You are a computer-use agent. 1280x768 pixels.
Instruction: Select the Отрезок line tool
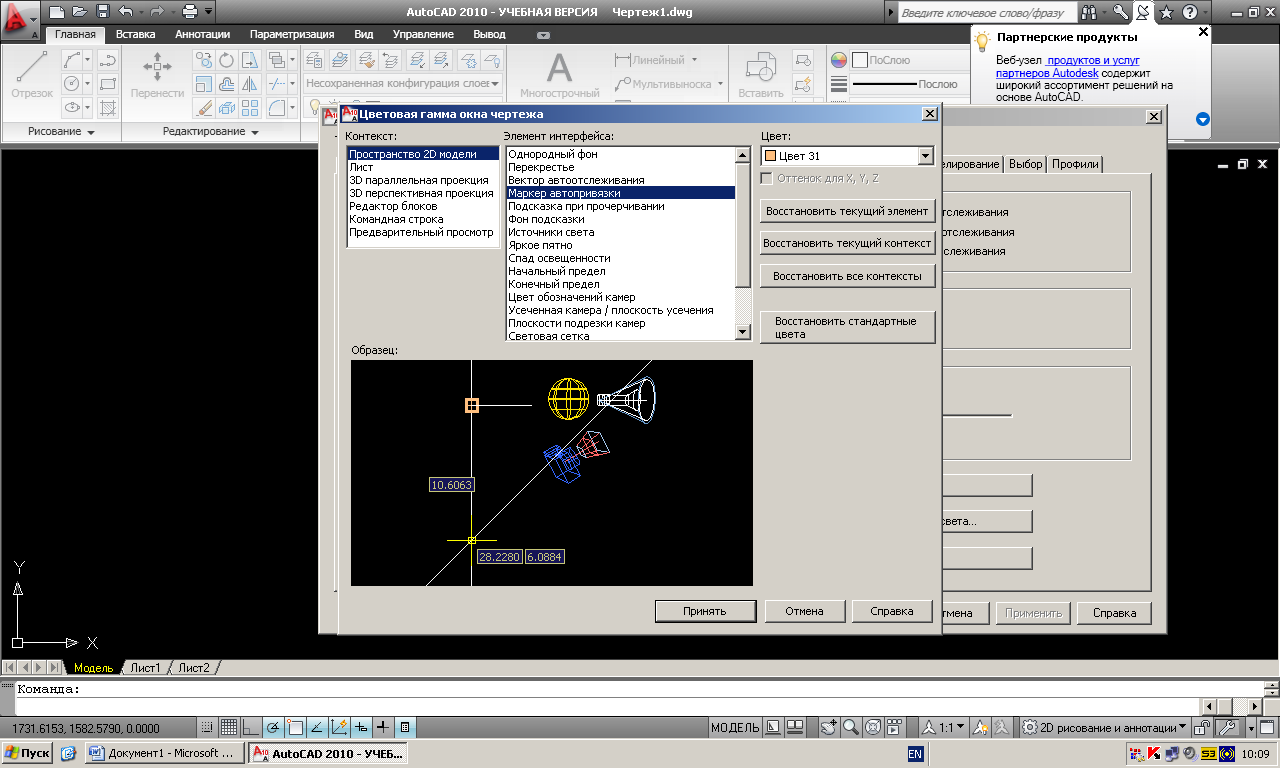coord(32,74)
